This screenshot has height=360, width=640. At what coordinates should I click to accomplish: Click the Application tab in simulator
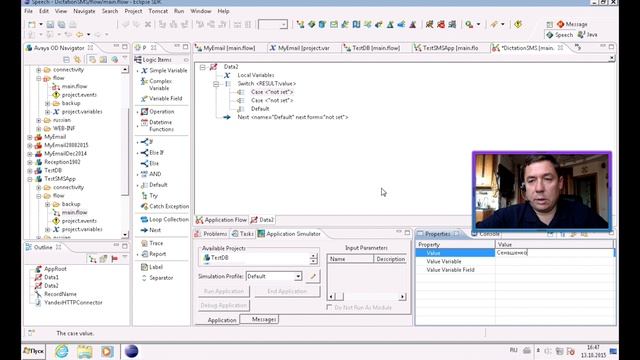222,320
